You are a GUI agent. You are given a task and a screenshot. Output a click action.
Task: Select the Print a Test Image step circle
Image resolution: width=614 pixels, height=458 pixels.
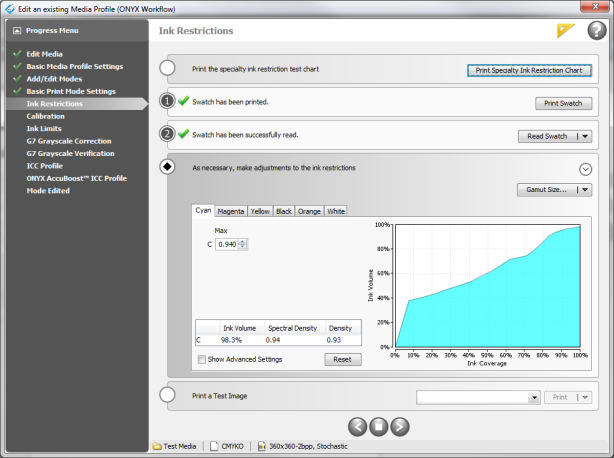(168, 396)
